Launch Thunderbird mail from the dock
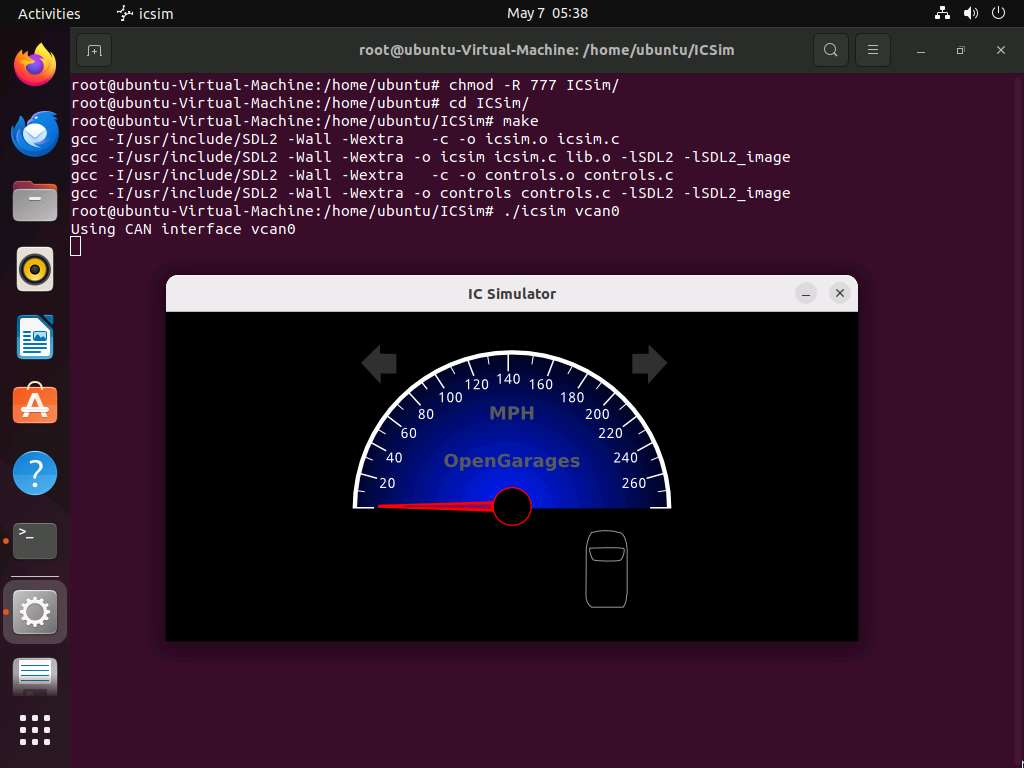This screenshot has width=1024, height=768. pyautogui.click(x=35, y=134)
